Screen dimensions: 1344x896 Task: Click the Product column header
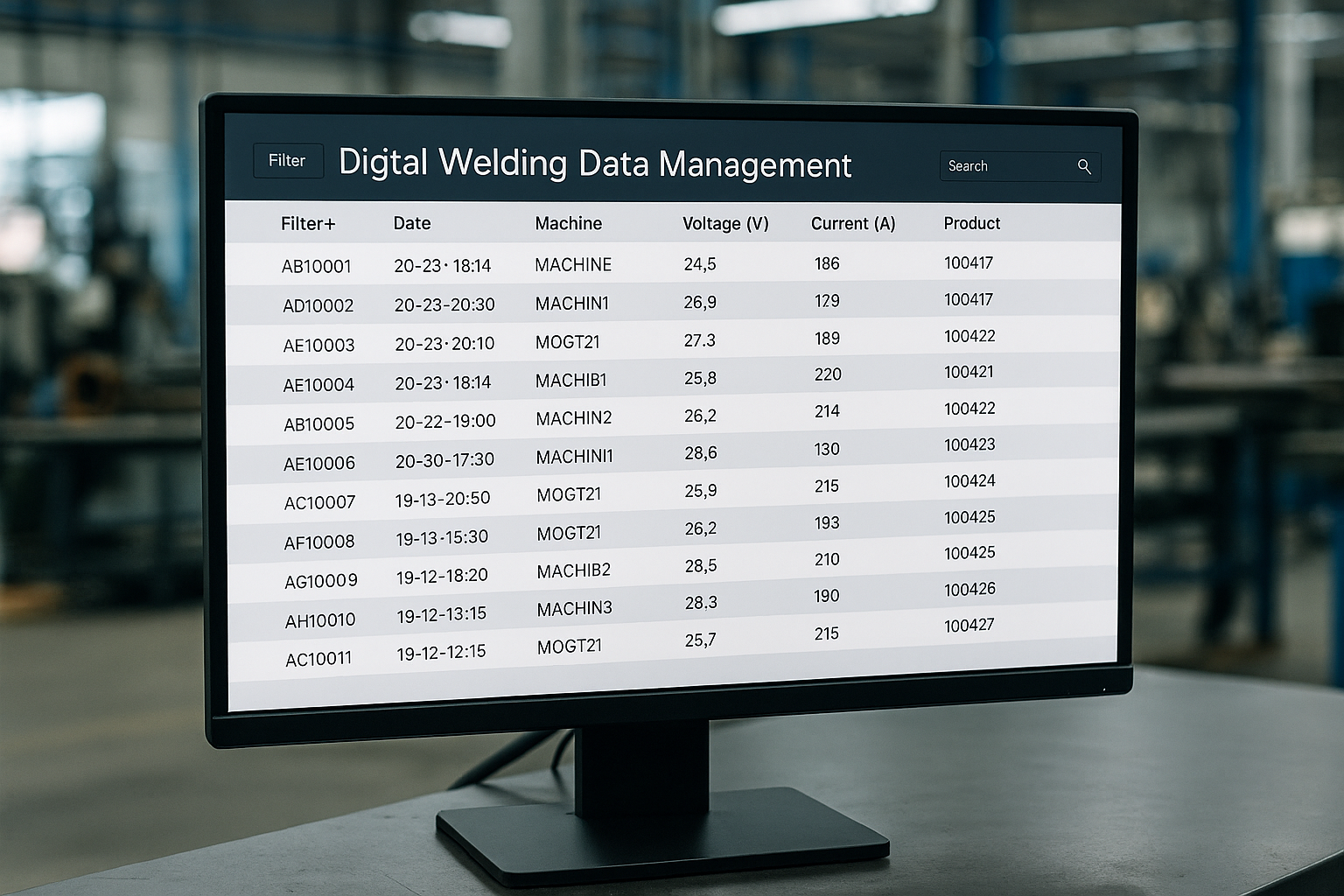(x=971, y=223)
